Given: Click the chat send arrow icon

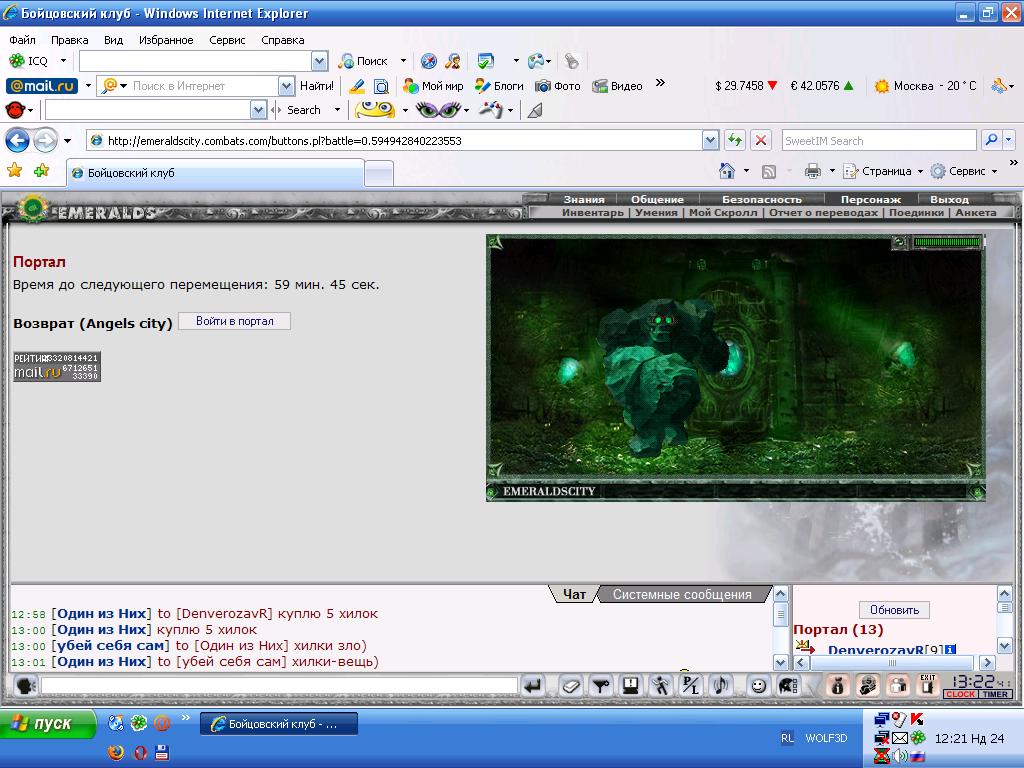Looking at the screenshot, I should tap(534, 686).
